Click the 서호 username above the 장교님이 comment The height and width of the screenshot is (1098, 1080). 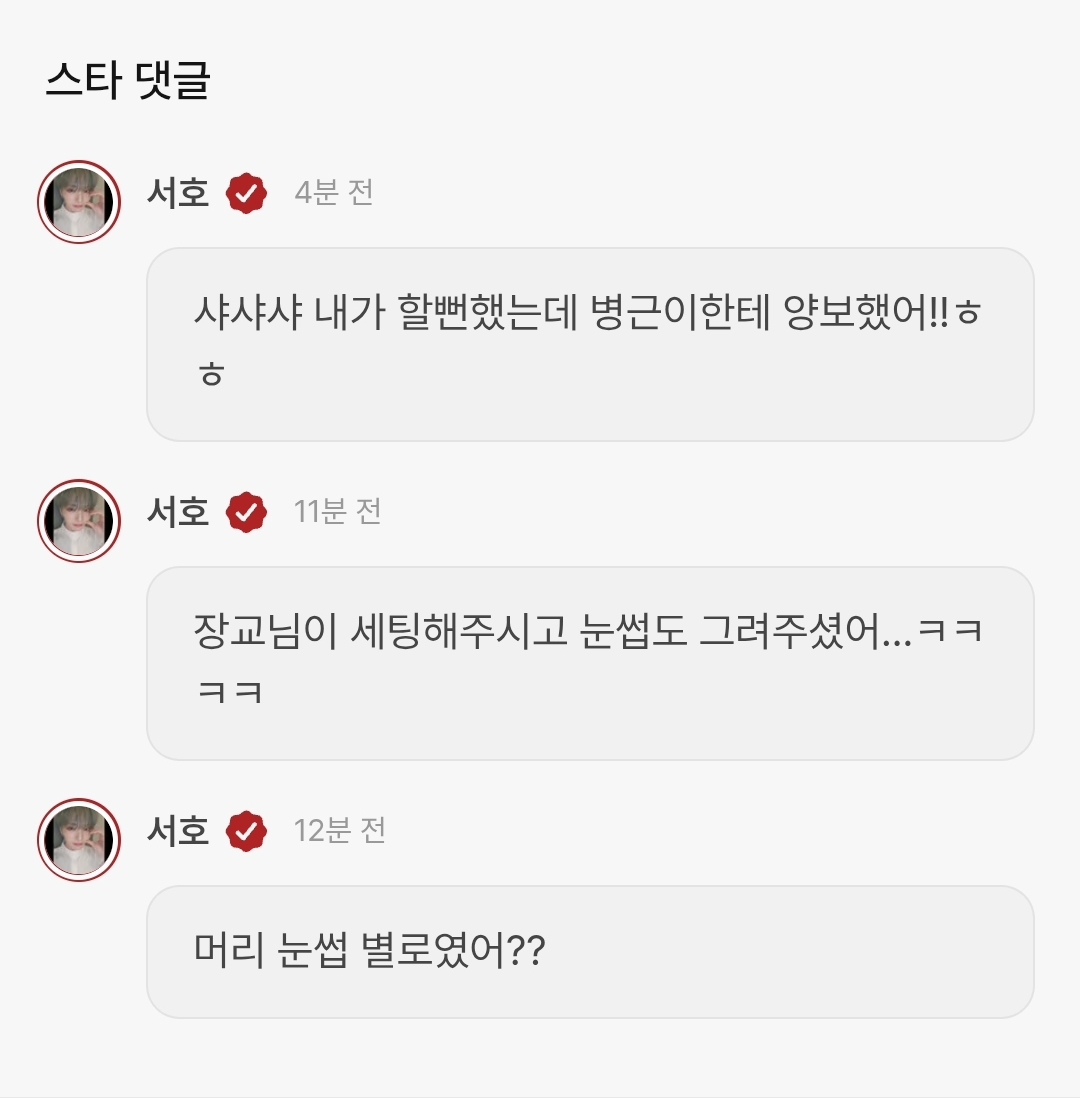click(x=178, y=511)
